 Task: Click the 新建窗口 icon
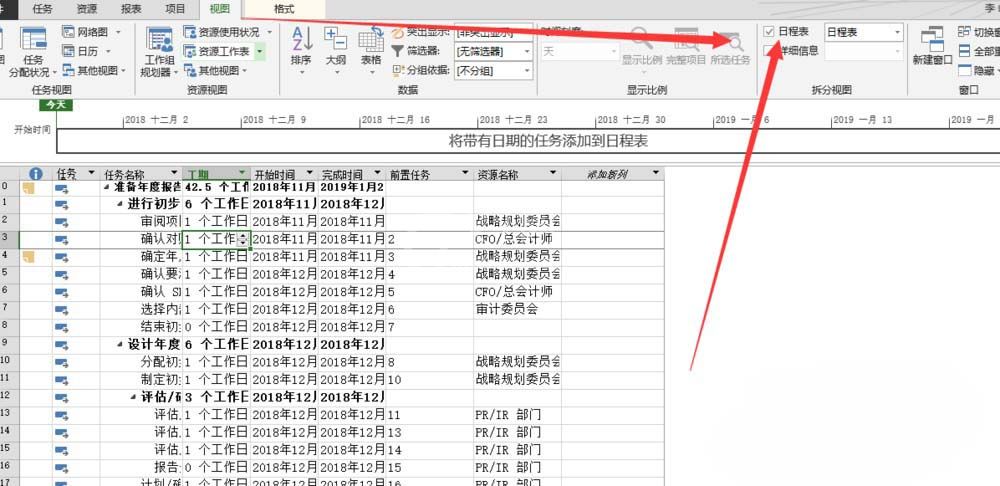pyautogui.click(x=932, y=39)
